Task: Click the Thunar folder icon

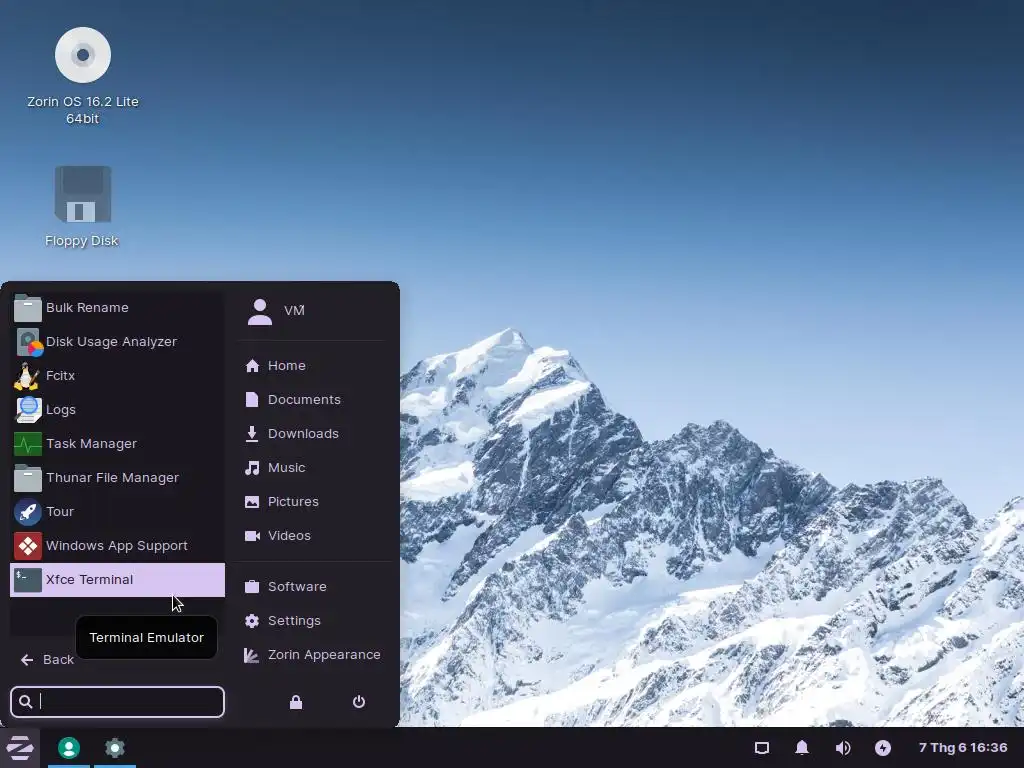Action: [27, 478]
